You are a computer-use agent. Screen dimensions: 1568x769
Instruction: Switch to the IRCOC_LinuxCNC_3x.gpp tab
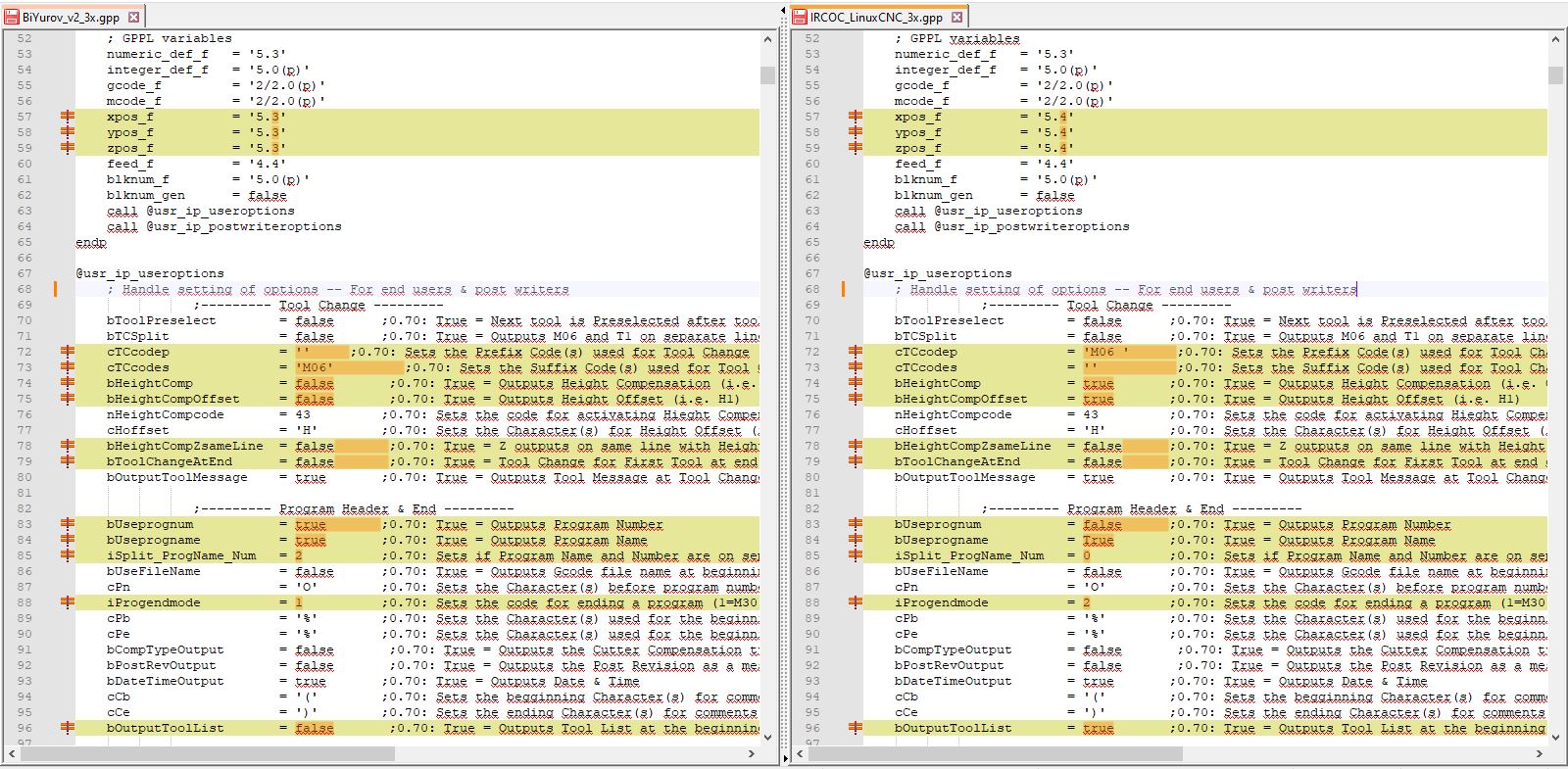(879, 17)
